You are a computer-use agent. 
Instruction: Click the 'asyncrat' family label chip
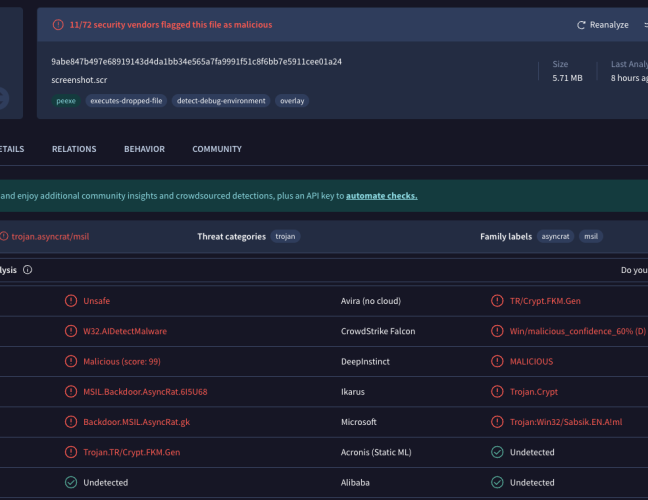(x=554, y=237)
